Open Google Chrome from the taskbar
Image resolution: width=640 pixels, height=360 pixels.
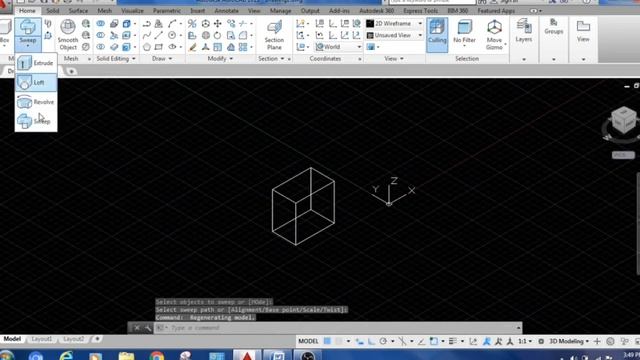click(x=156, y=356)
